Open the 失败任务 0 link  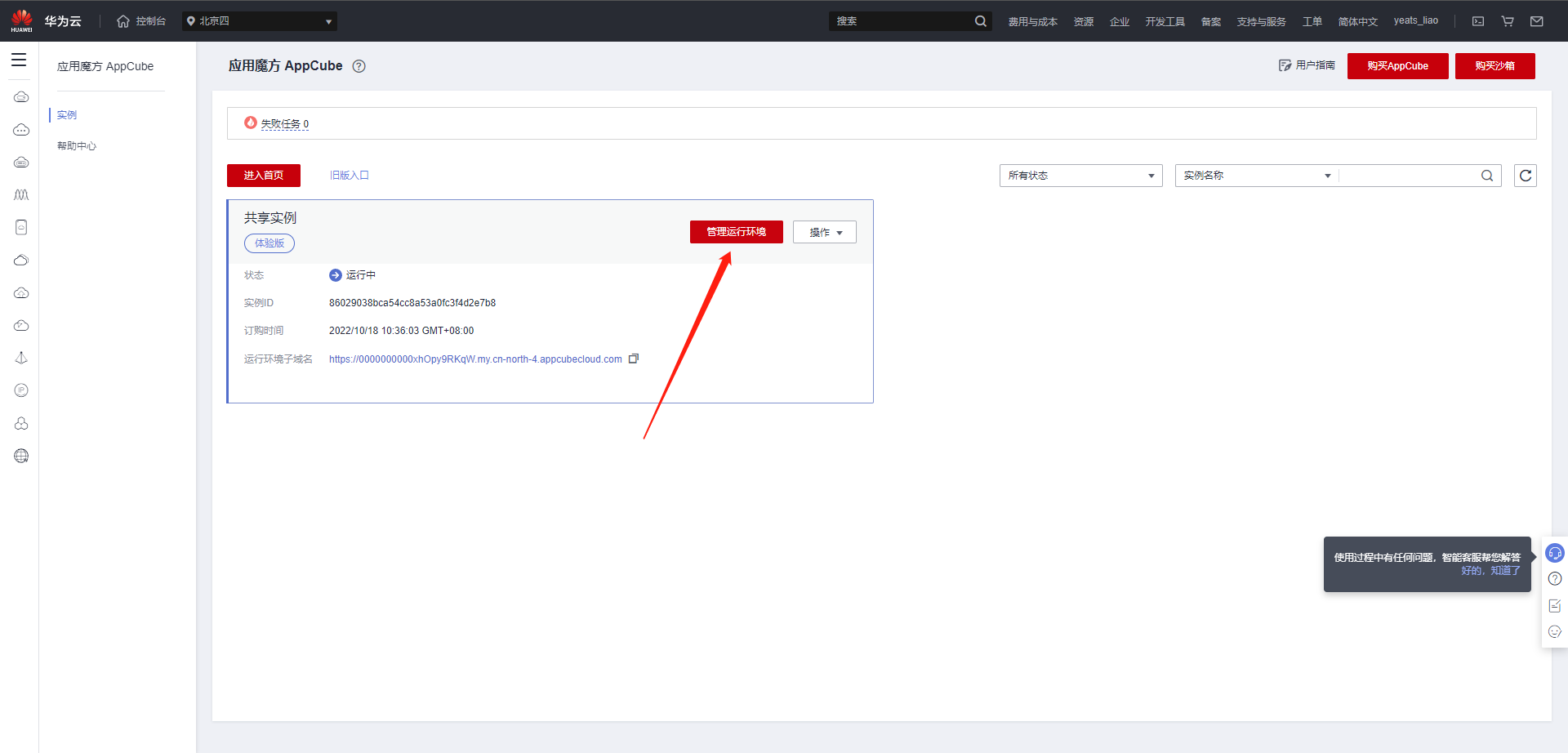click(x=284, y=124)
